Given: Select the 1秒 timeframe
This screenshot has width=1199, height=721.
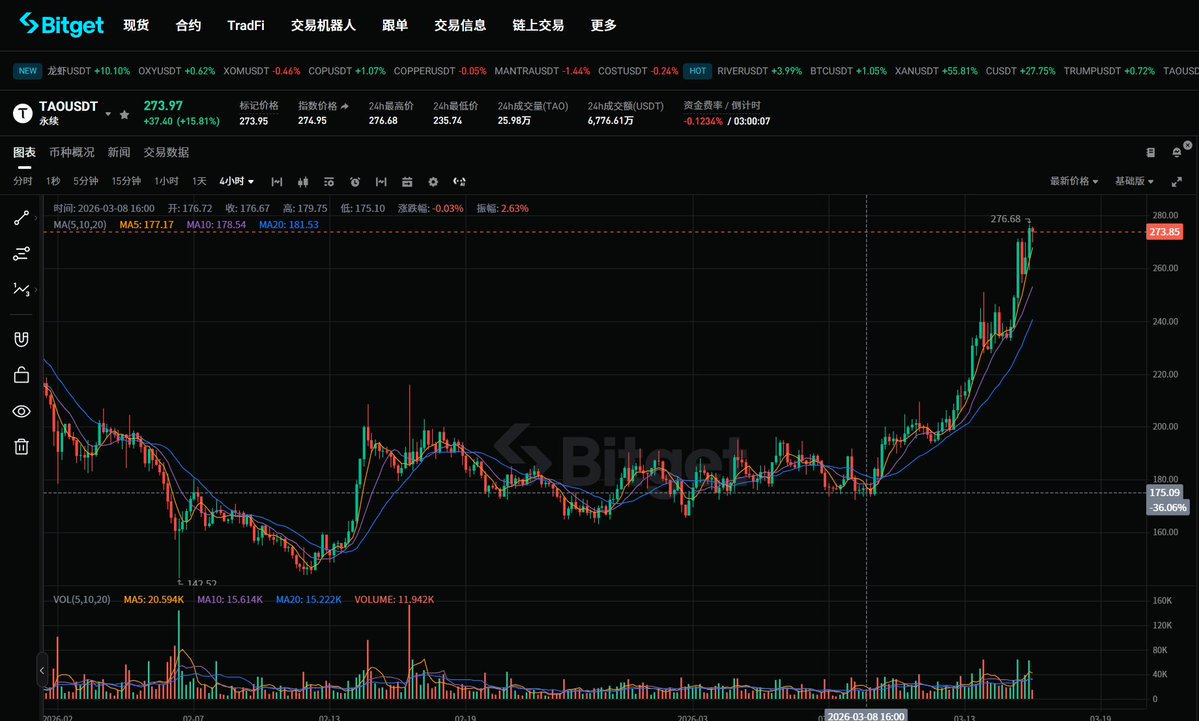Looking at the screenshot, I should [x=53, y=181].
